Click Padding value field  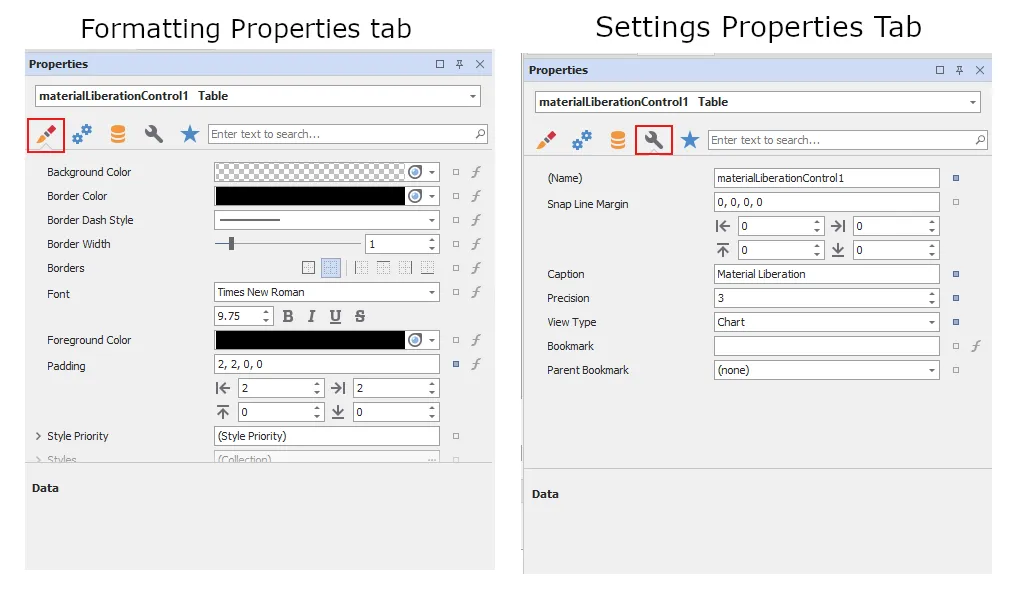(327, 364)
